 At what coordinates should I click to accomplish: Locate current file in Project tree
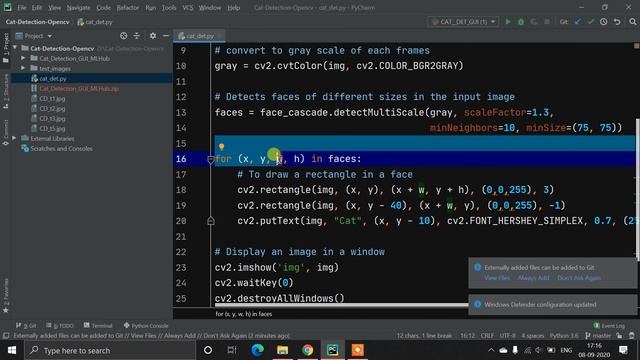pos(123,36)
